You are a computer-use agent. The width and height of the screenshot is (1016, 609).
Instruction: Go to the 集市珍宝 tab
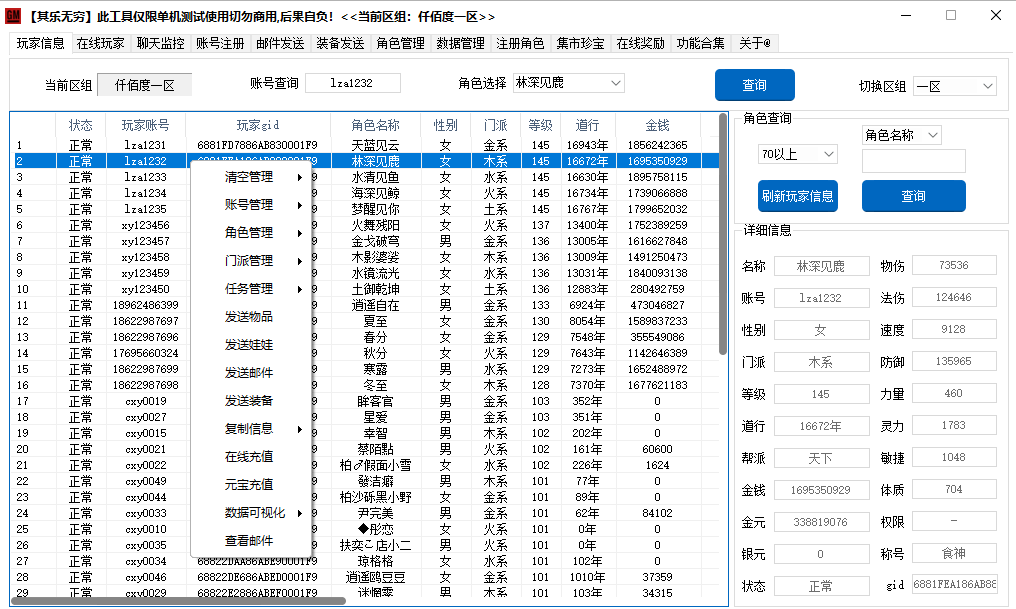(580, 43)
